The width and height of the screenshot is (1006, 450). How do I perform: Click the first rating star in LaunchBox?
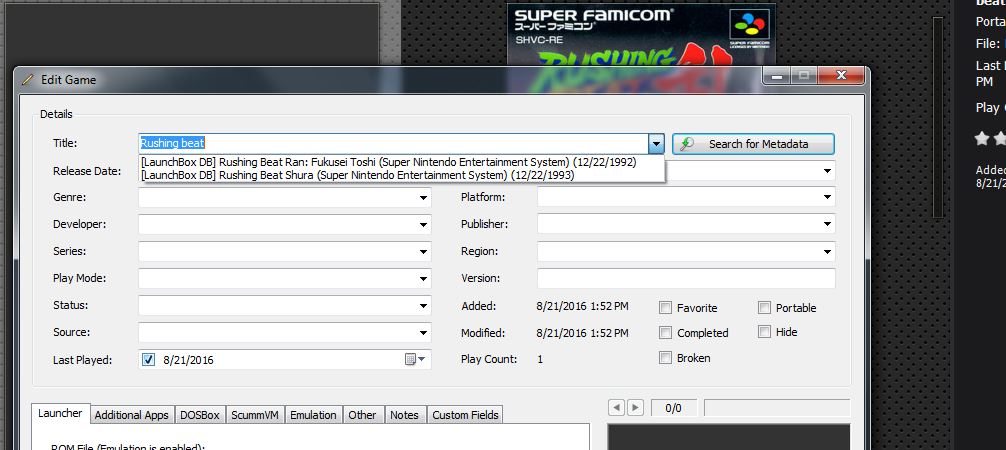pyautogui.click(x=982, y=138)
